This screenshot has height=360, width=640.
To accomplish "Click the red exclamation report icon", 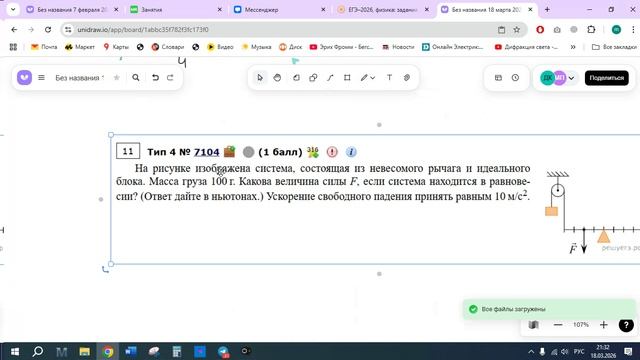I will point(332,152).
